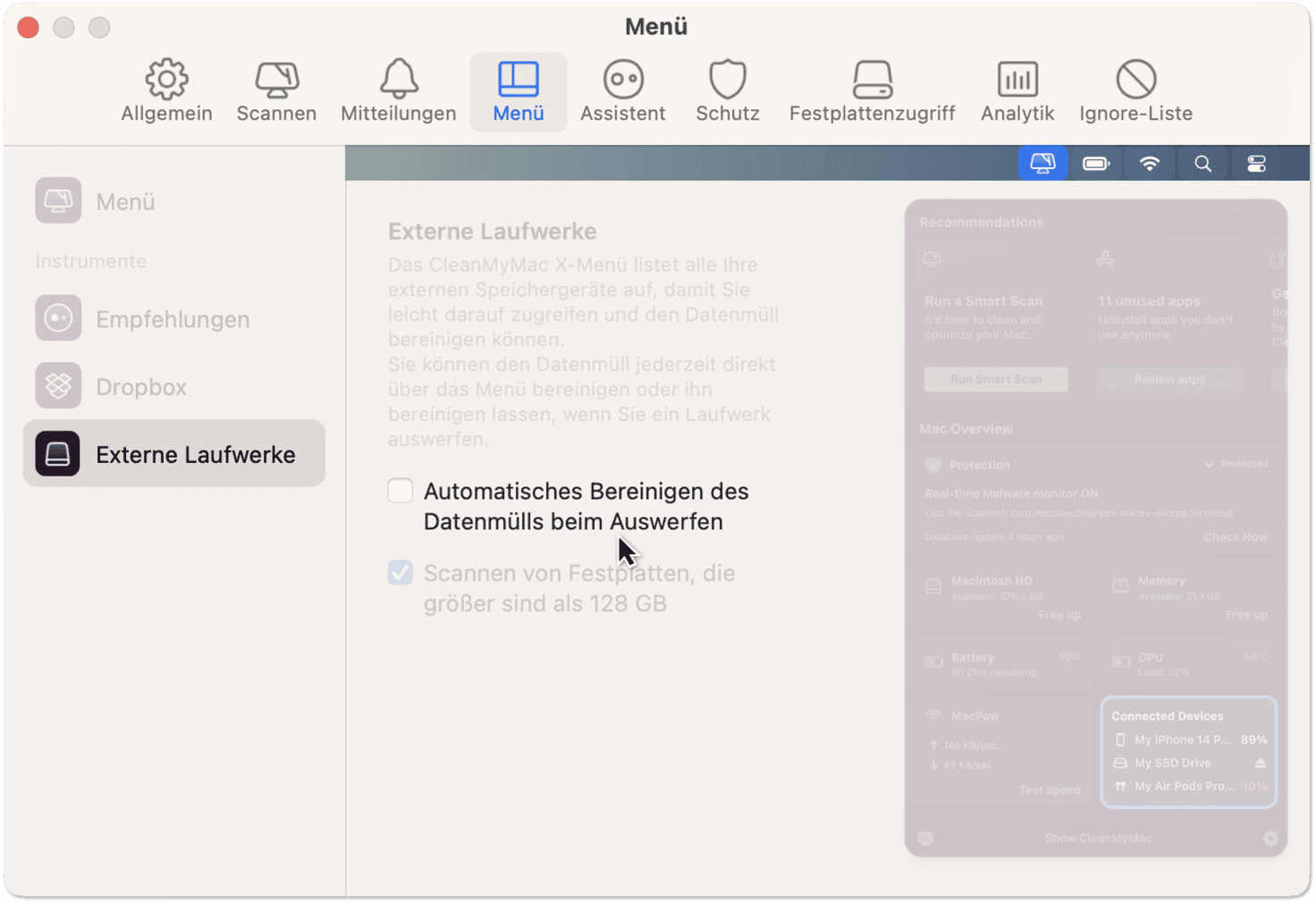Click the CleanMyMac menu bar icon
The width and height of the screenshot is (1316, 903).
click(x=1042, y=163)
